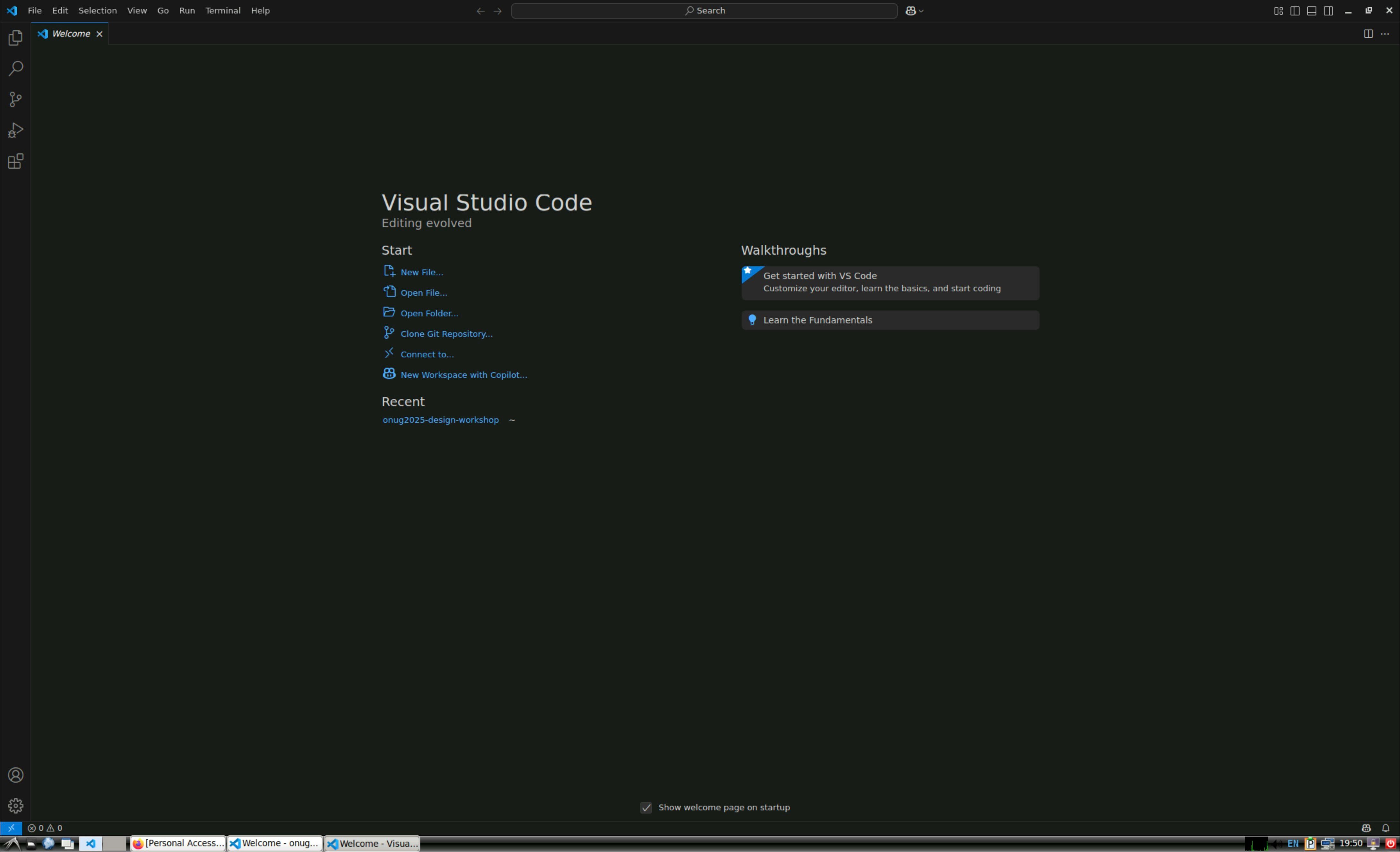Viewport: 1400px width, 852px height.
Task: Open the Search view in activity bar
Action: pyautogui.click(x=15, y=69)
